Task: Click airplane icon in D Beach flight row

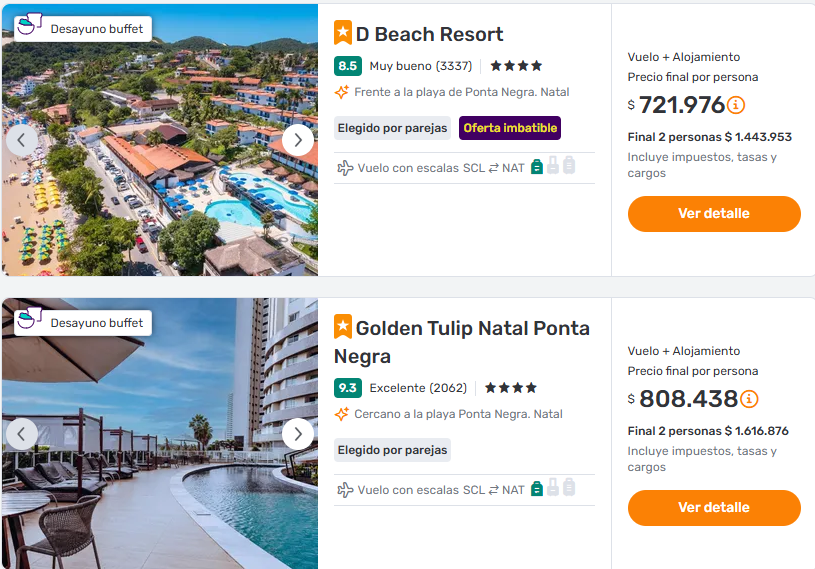Action: coord(345,167)
